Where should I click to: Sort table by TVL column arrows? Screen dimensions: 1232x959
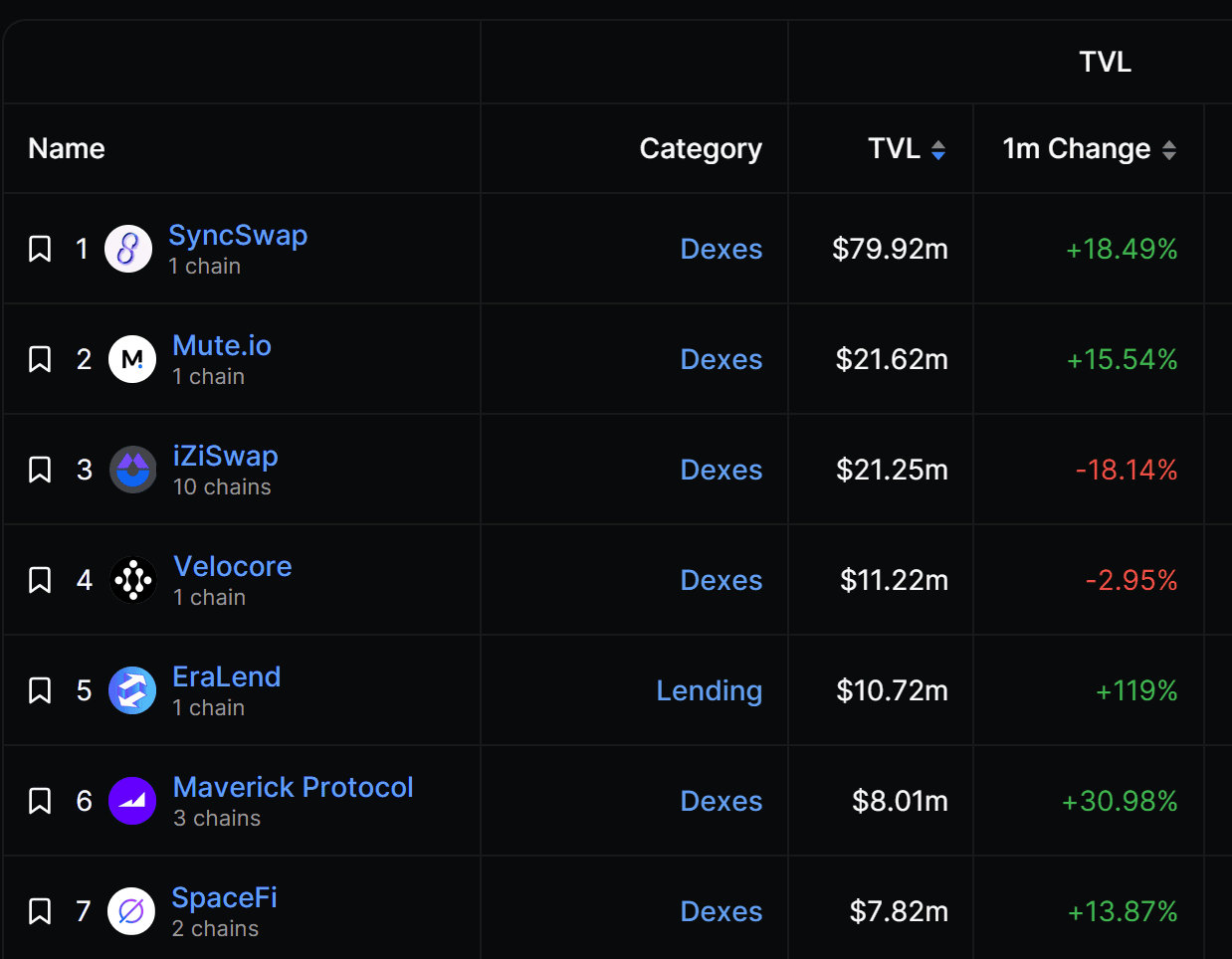pyautogui.click(x=938, y=149)
